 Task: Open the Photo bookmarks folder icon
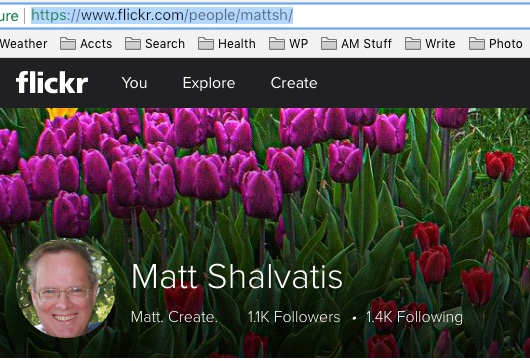tap(477, 44)
